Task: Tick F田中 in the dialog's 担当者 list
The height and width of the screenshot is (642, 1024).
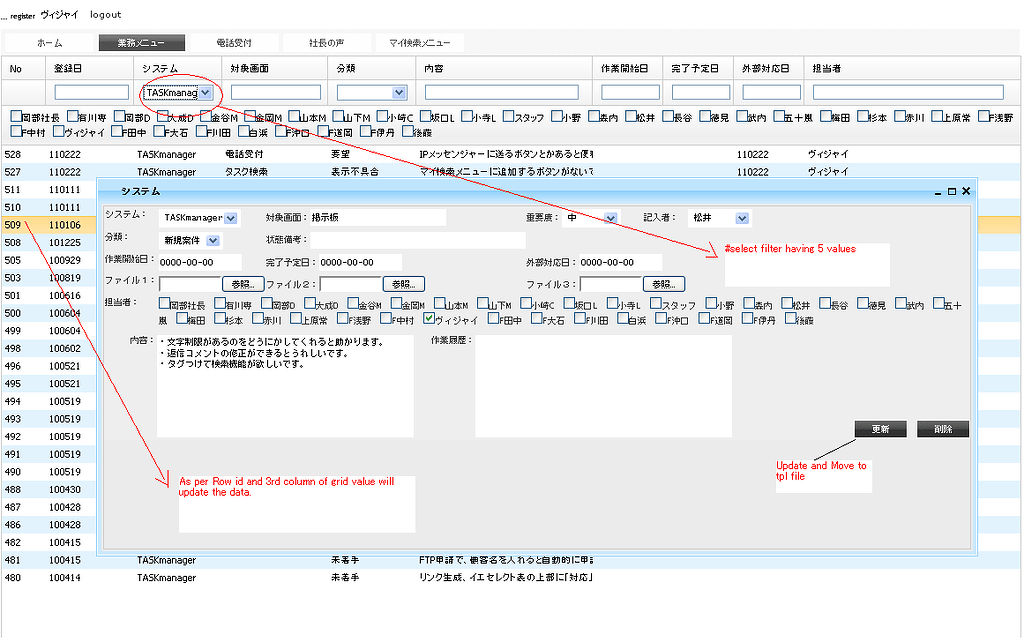Action: click(494, 319)
